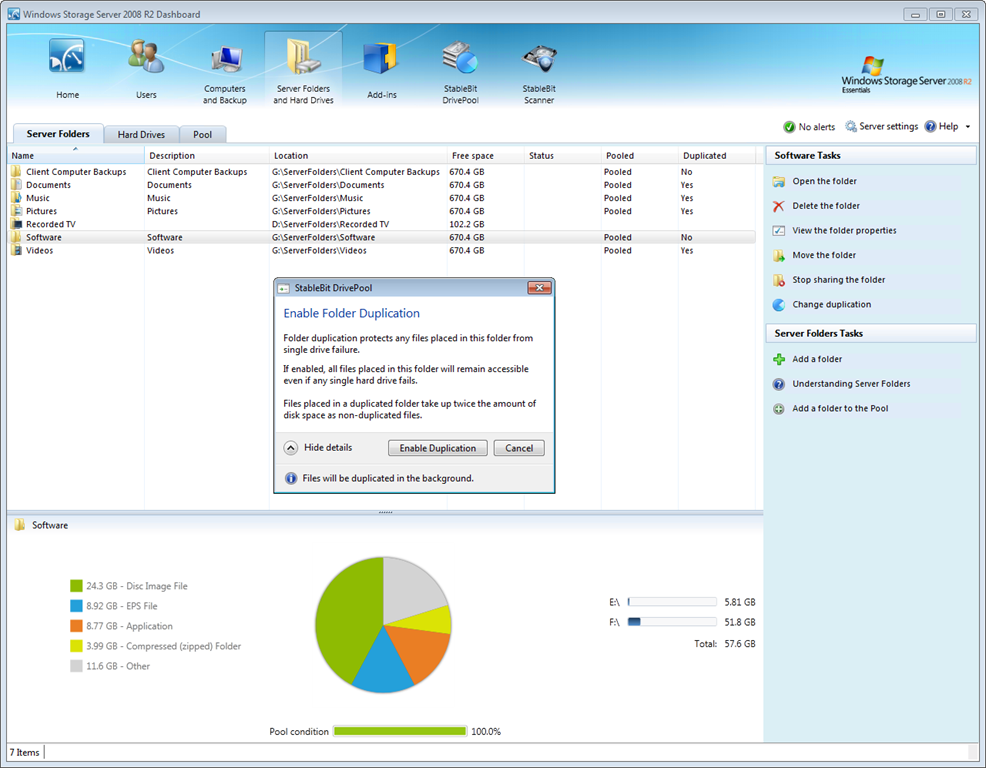This screenshot has height=768, width=986.
Task: Click Add a folder link
Action: (x=817, y=359)
